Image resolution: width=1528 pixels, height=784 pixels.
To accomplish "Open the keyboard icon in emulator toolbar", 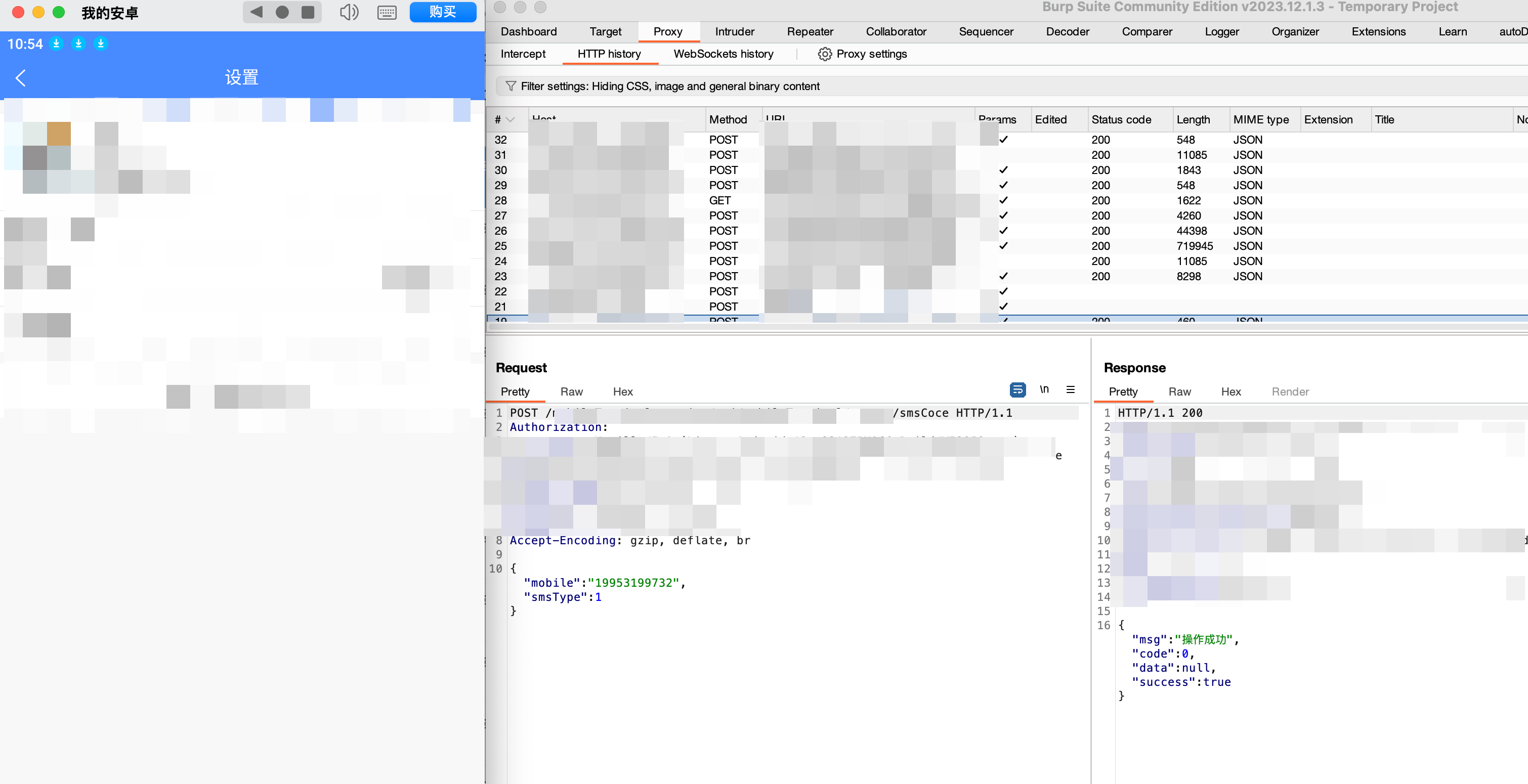I will (387, 12).
